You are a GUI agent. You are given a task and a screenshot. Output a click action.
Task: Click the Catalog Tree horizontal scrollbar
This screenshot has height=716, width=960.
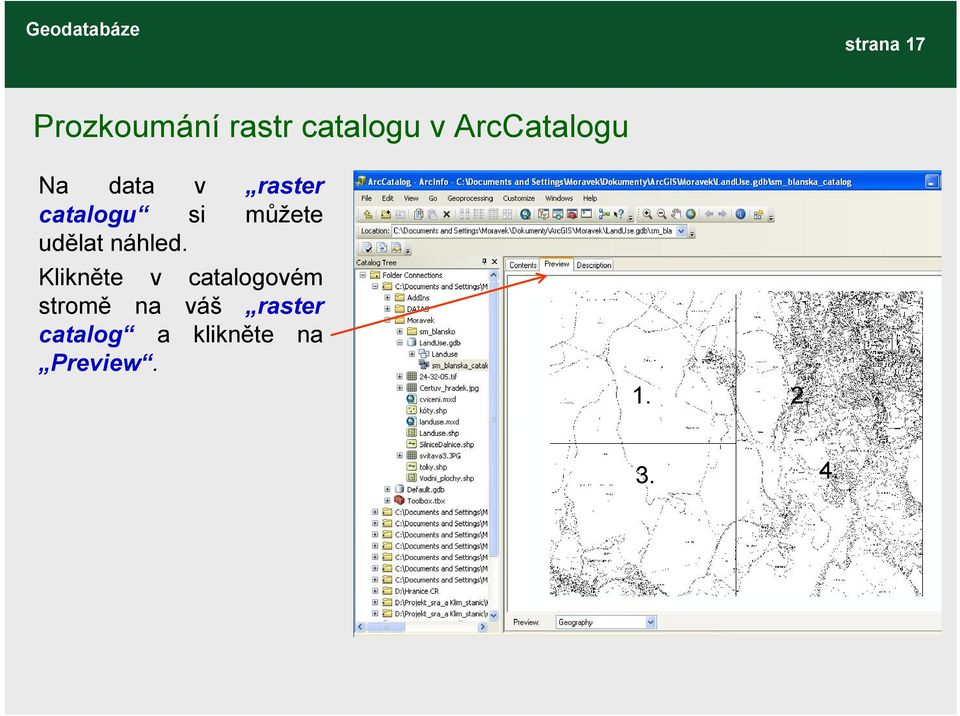click(421, 627)
